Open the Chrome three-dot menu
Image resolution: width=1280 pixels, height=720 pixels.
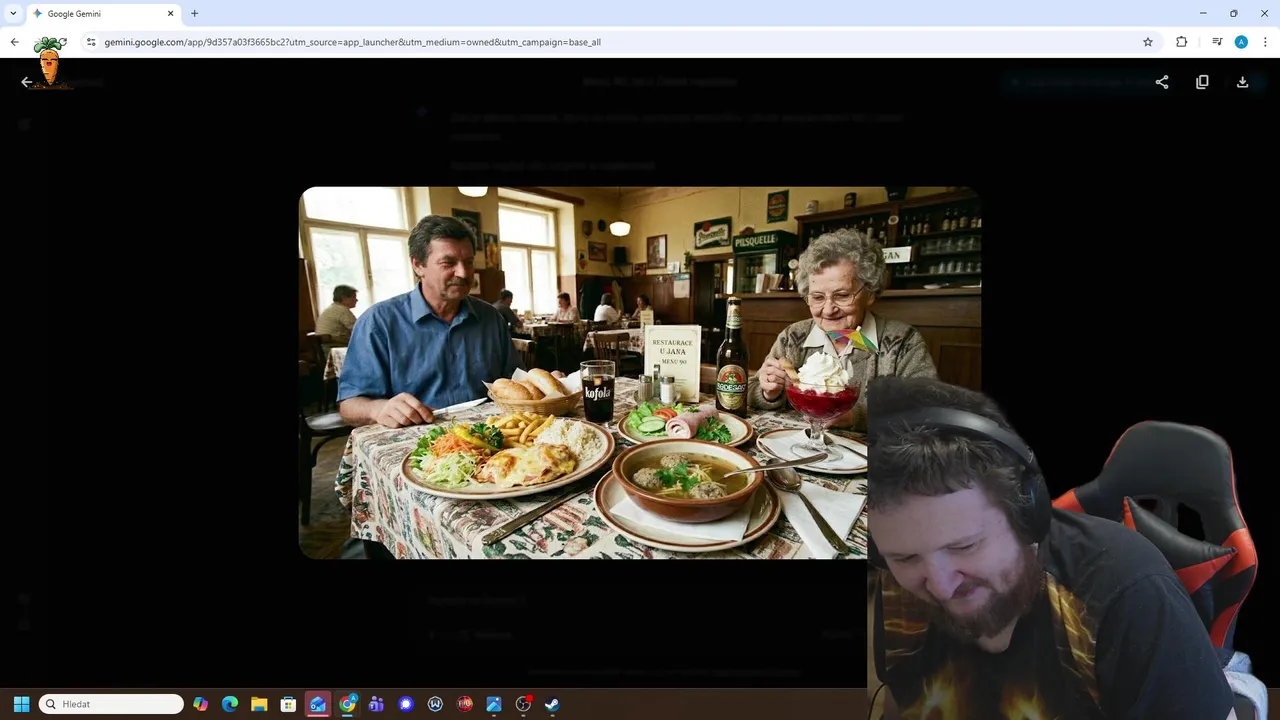(x=1265, y=42)
